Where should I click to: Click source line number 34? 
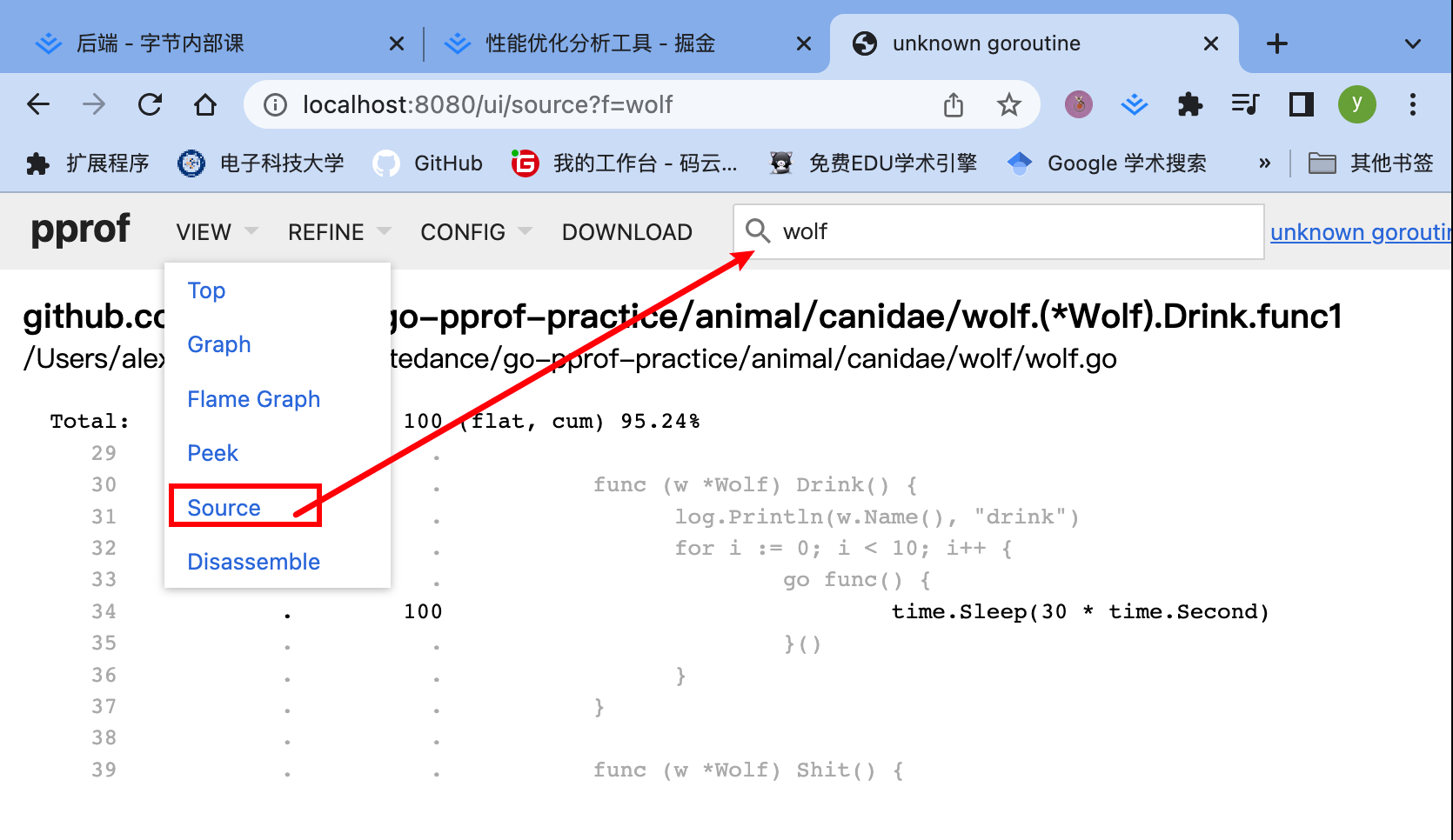point(104,612)
